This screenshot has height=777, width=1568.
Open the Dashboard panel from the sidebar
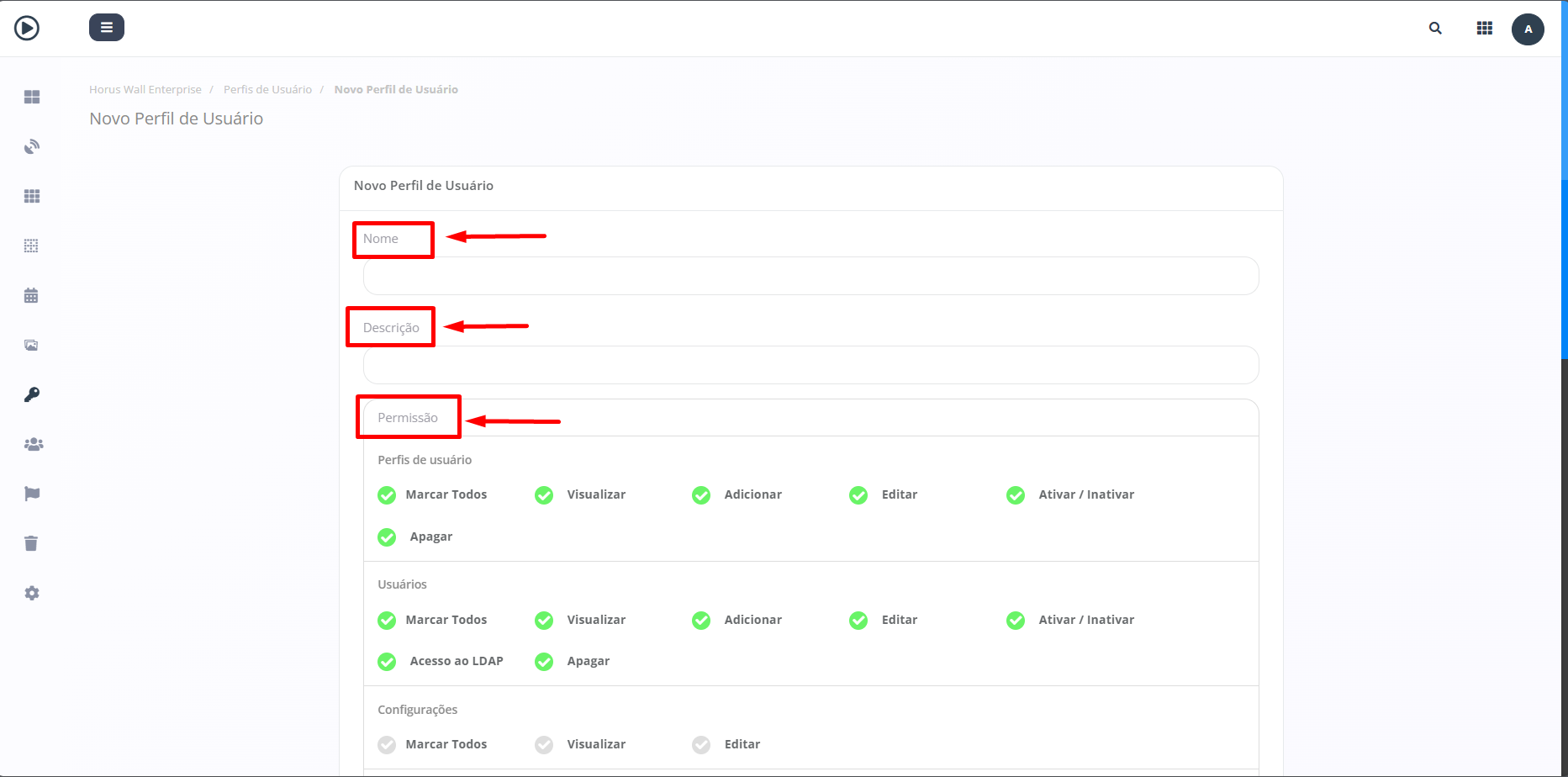[31, 97]
